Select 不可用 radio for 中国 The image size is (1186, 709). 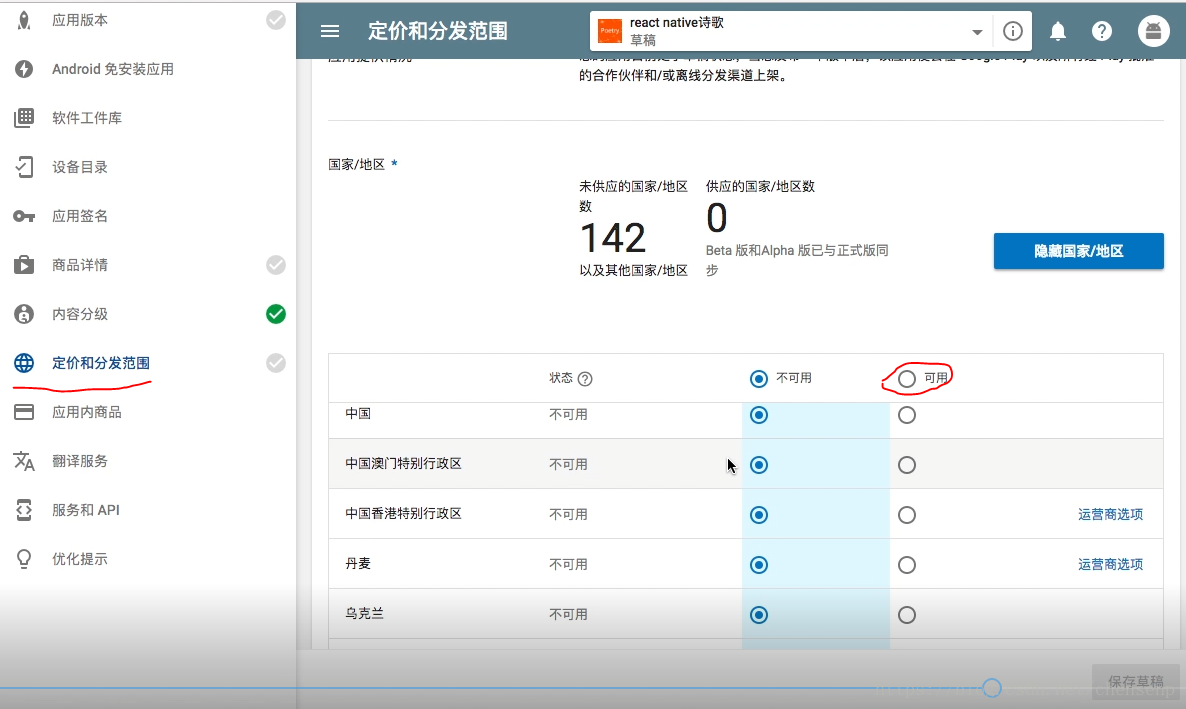(759, 415)
